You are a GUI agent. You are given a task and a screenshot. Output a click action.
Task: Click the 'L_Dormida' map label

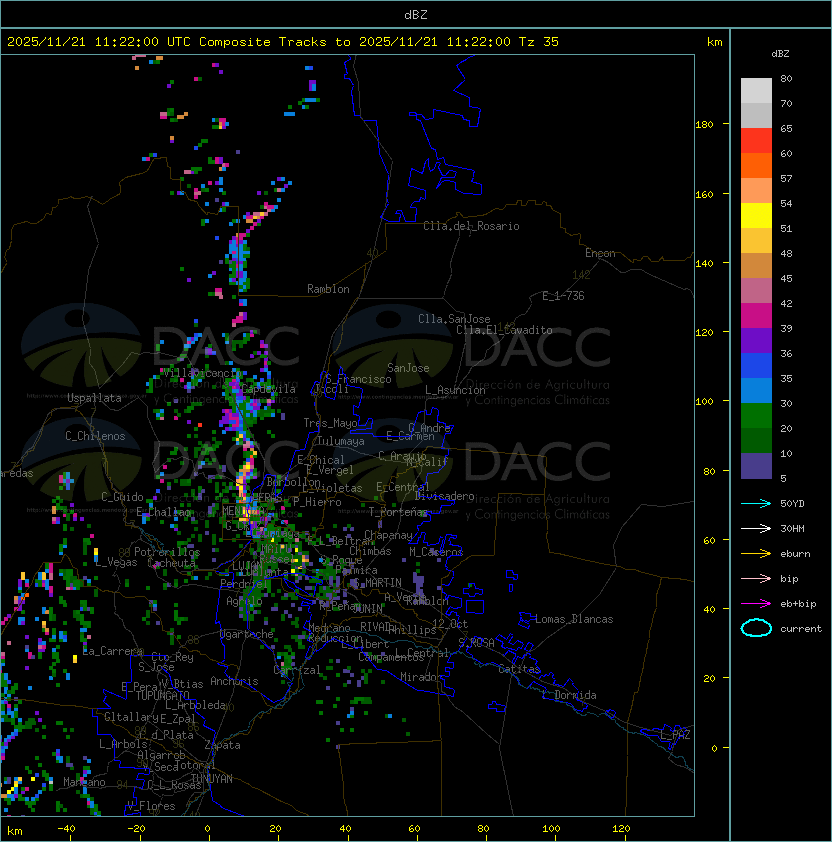click(x=569, y=695)
